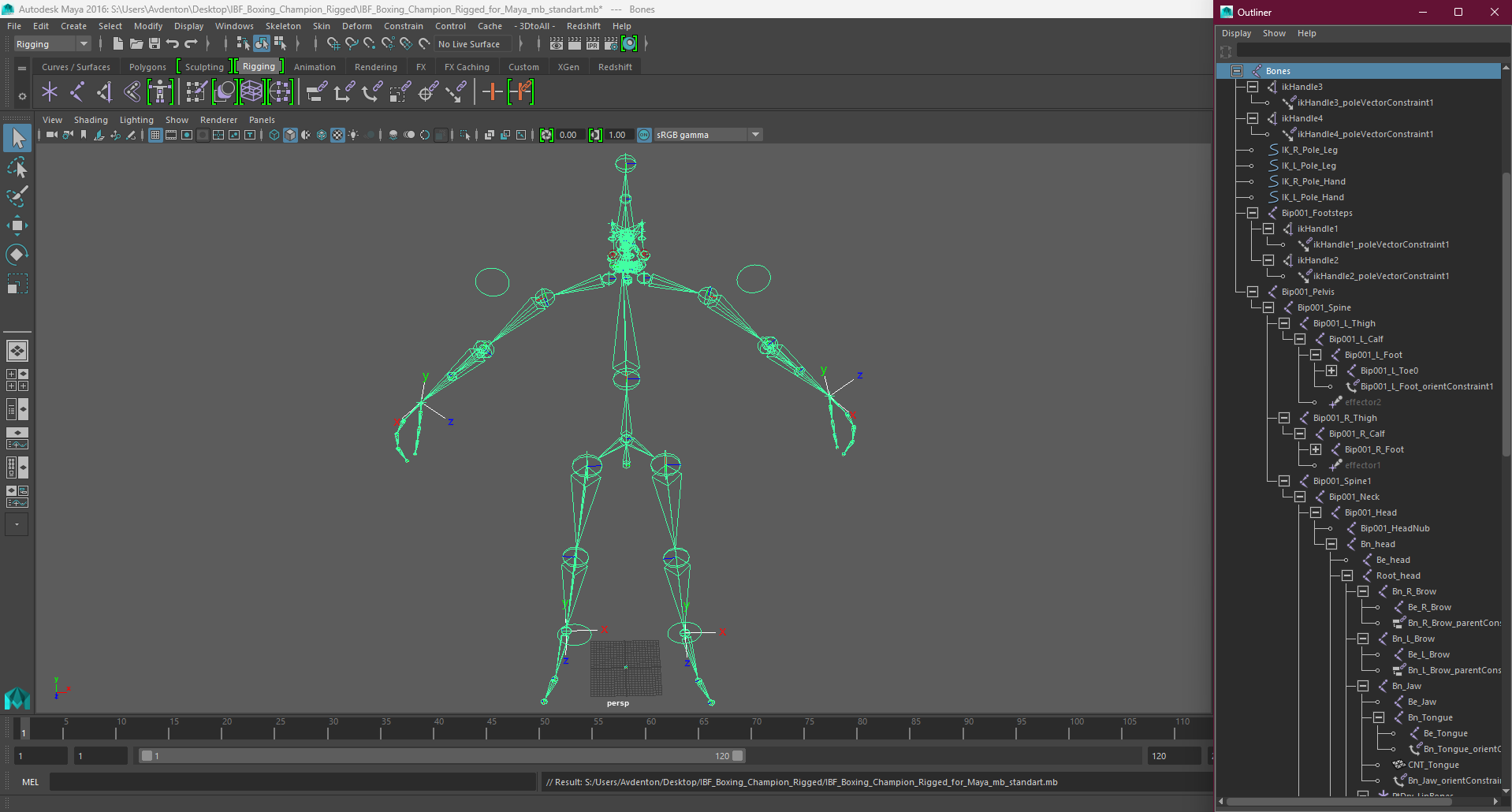Screen dimensions: 1512x812
Task: Switch to the Polygons shelf tab
Action: [x=147, y=67]
